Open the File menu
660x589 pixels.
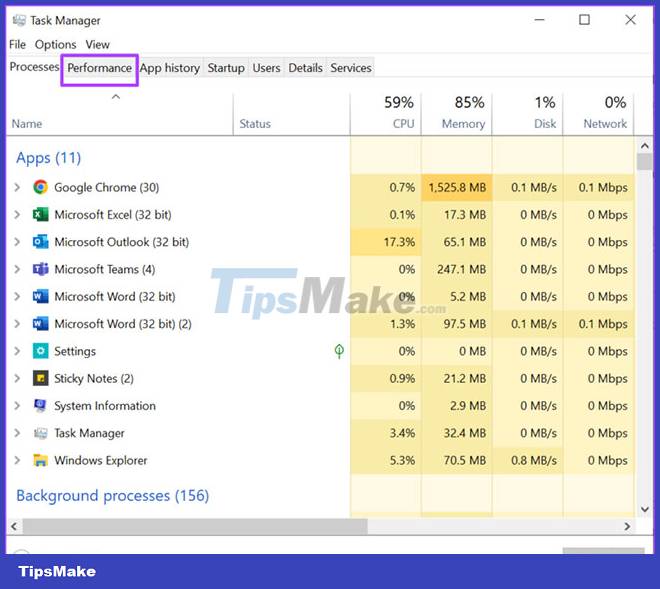17,44
